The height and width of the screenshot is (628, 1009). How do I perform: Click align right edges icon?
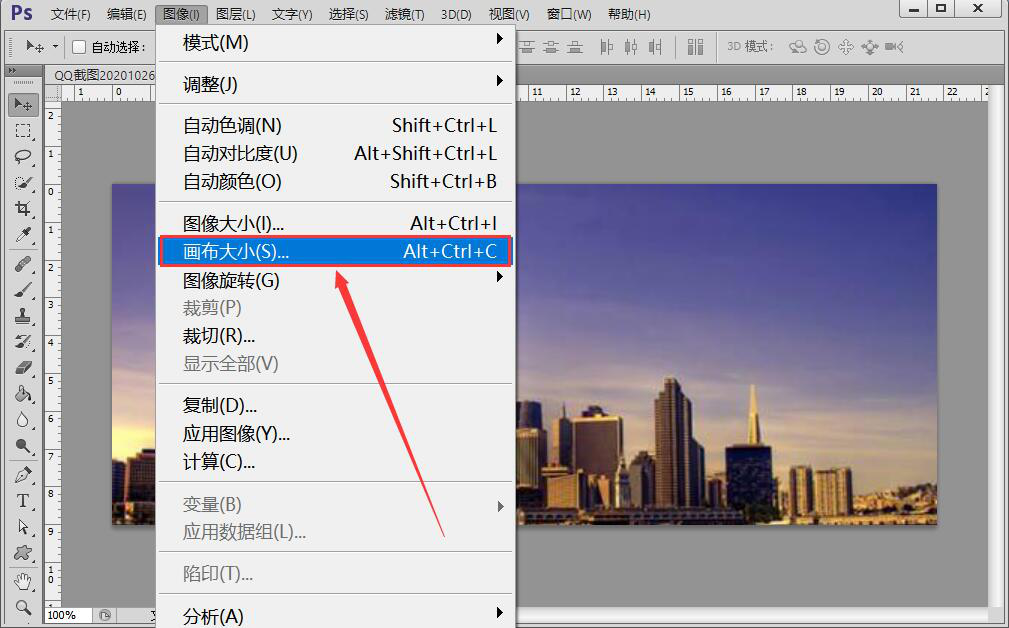pos(655,46)
